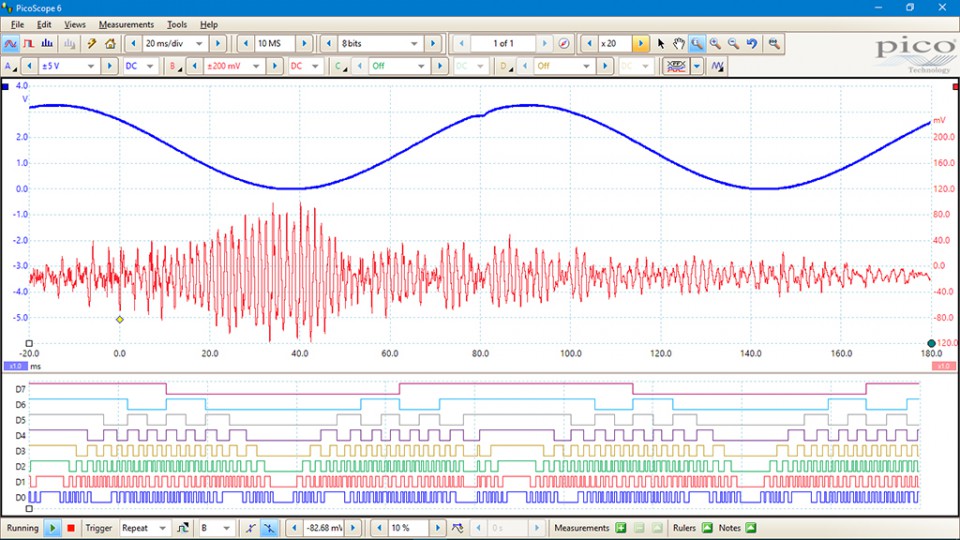Add a measurement with green plus
This screenshot has height=540, width=960.
621,528
